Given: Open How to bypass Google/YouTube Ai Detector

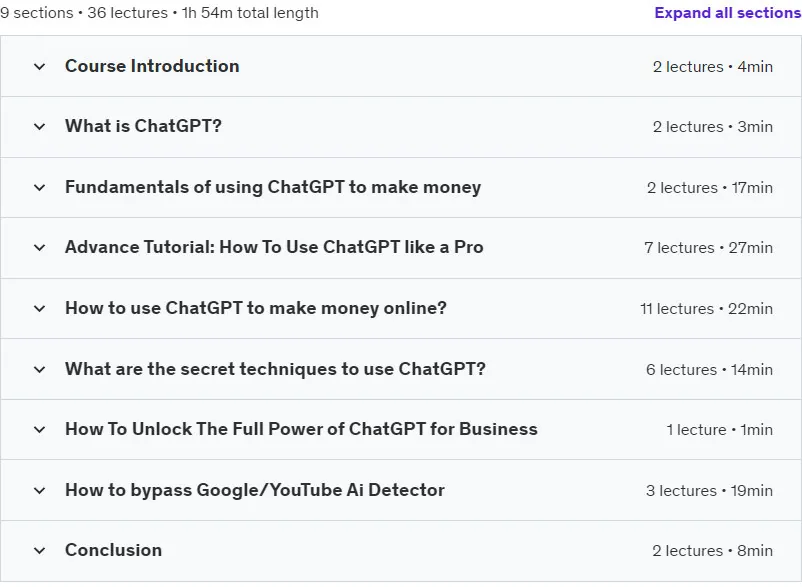Looking at the screenshot, I should click(x=255, y=490).
